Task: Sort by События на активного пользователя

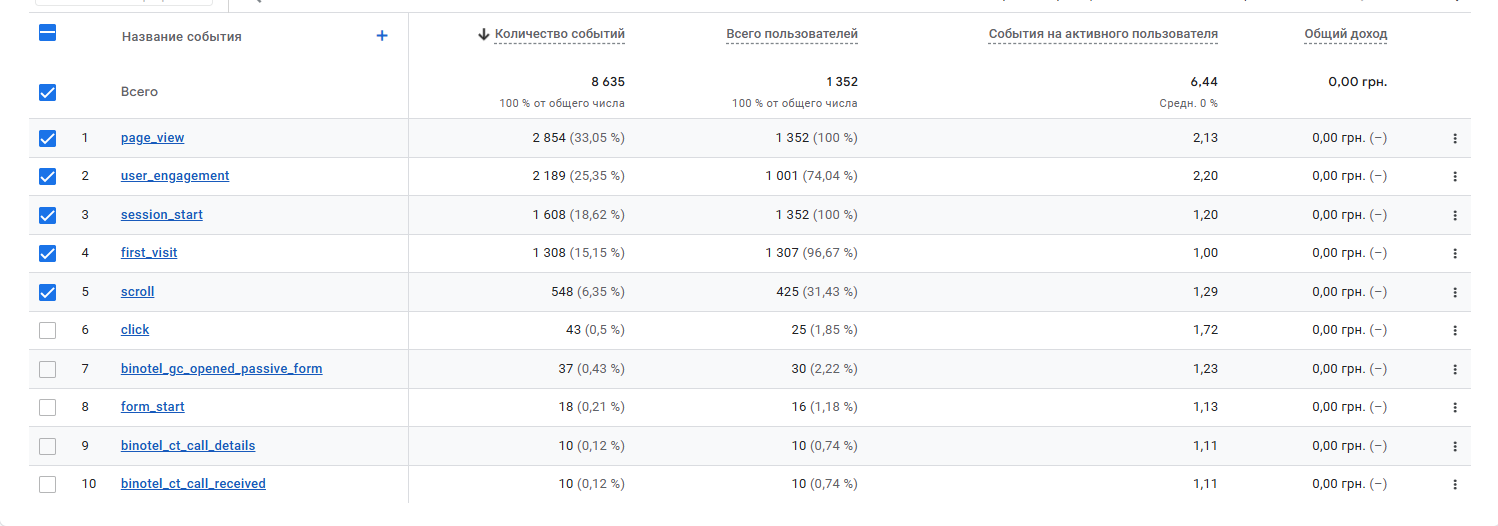Action: 1103,34
